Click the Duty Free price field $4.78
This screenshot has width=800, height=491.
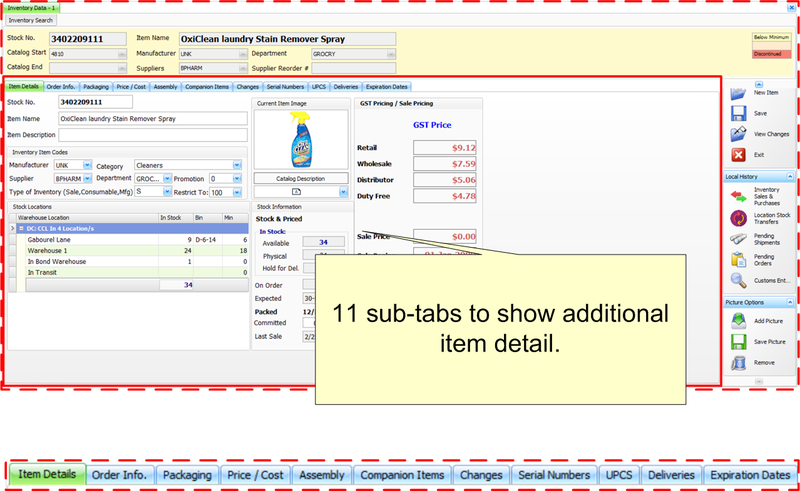click(445, 196)
